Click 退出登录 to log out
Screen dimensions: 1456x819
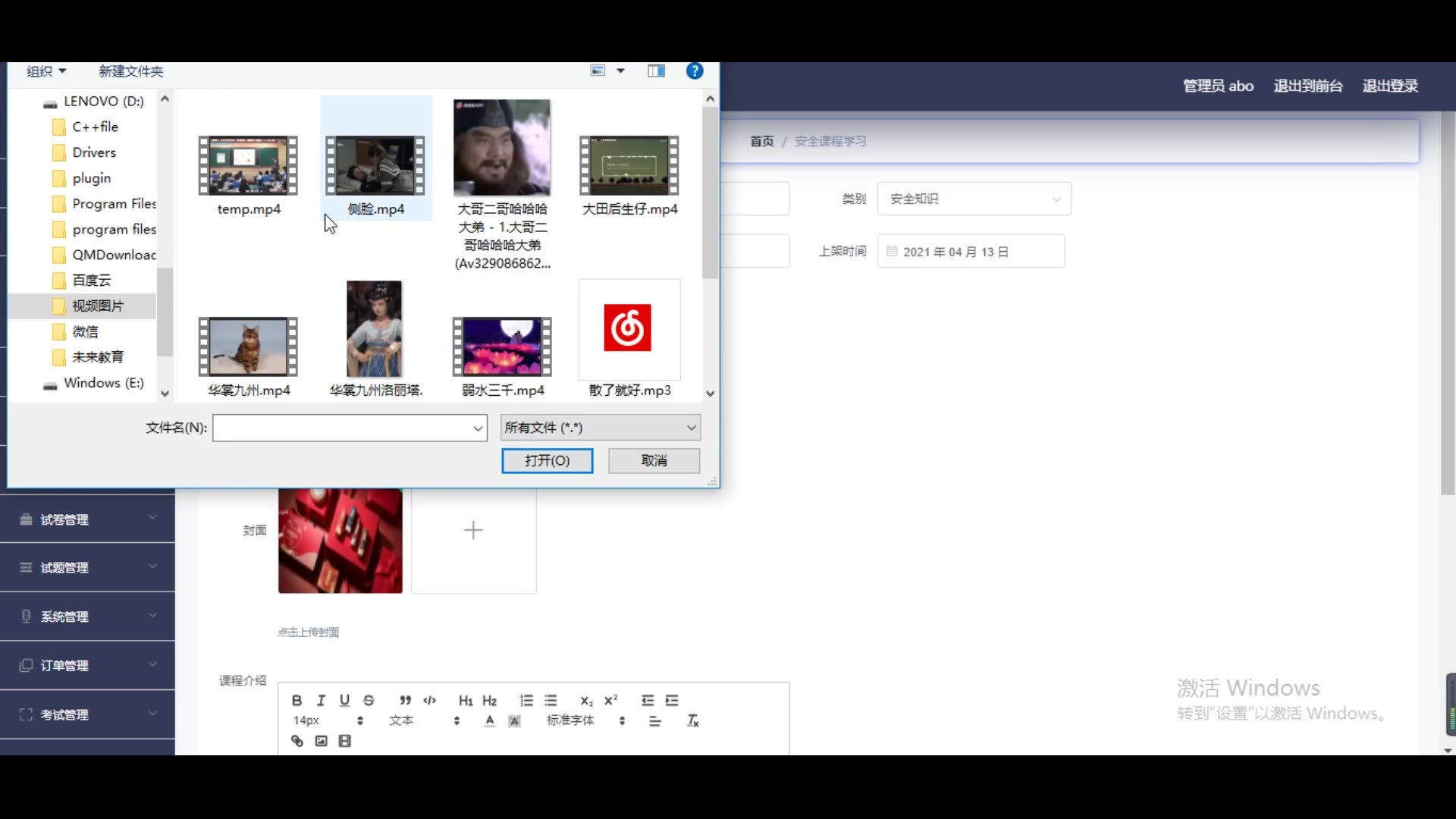(x=1390, y=86)
